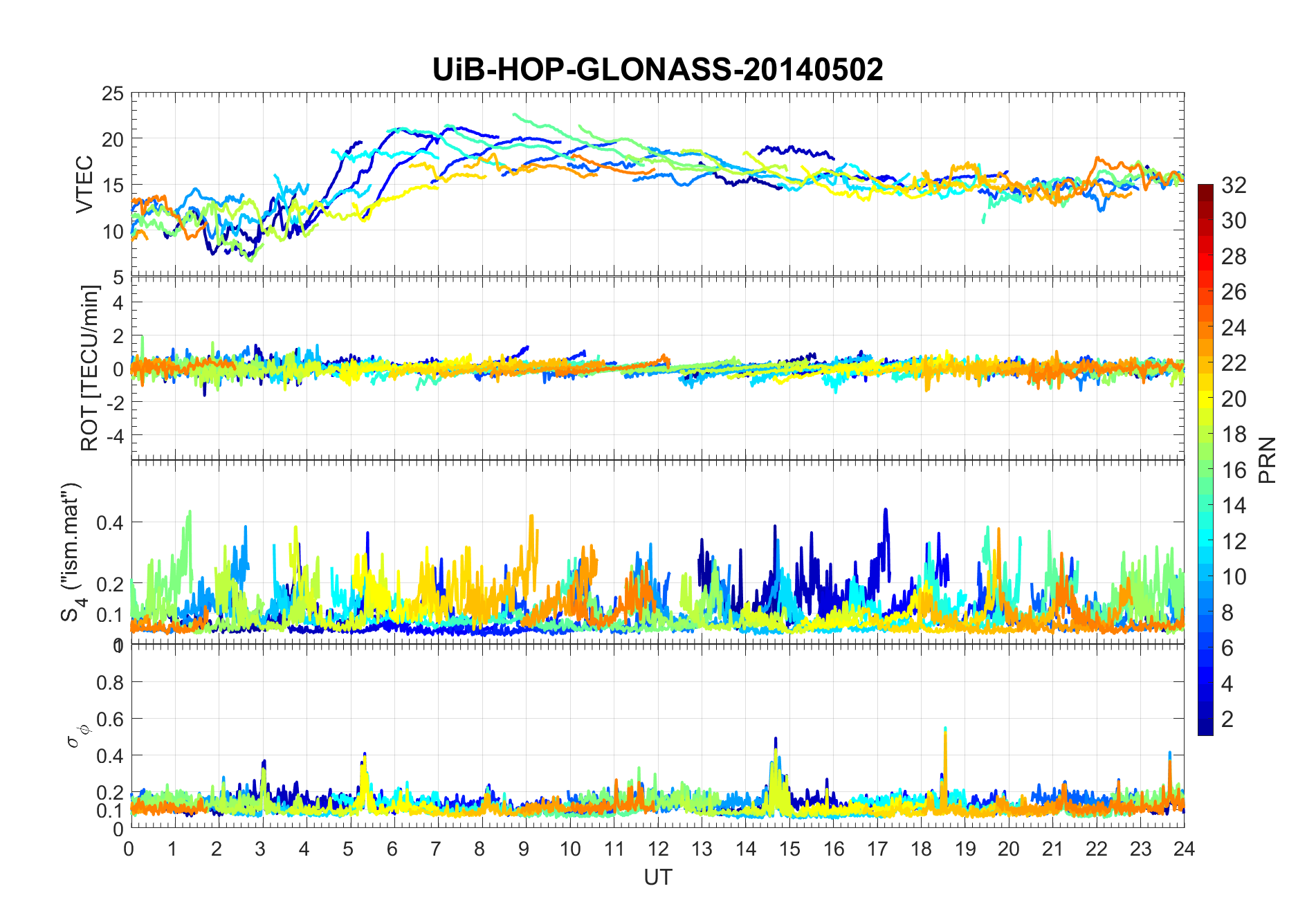Click the S4 ("ism.mat") y-axis label
The height and width of the screenshot is (920, 1316).
pos(72,551)
